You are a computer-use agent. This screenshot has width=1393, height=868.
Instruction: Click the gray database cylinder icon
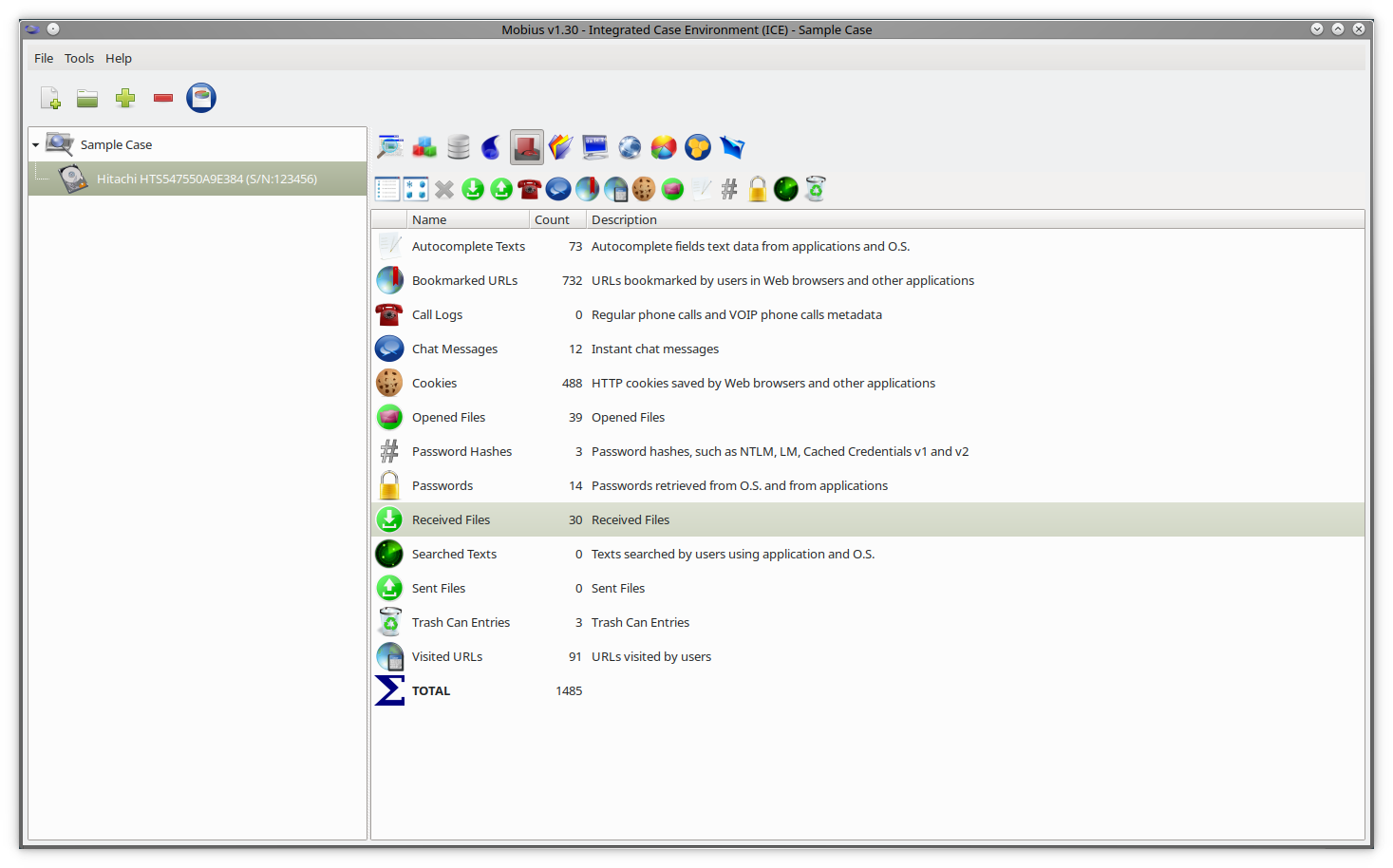point(459,147)
